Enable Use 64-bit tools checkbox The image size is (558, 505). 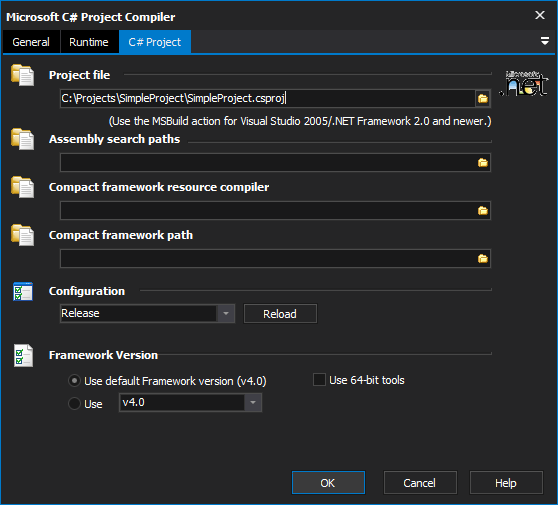(319, 380)
